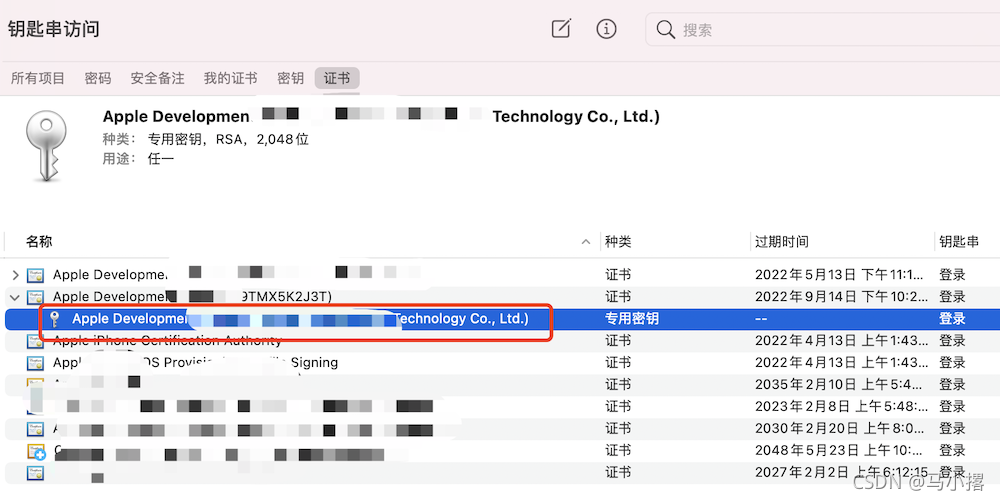Open the info button in toolbar

tap(606, 29)
